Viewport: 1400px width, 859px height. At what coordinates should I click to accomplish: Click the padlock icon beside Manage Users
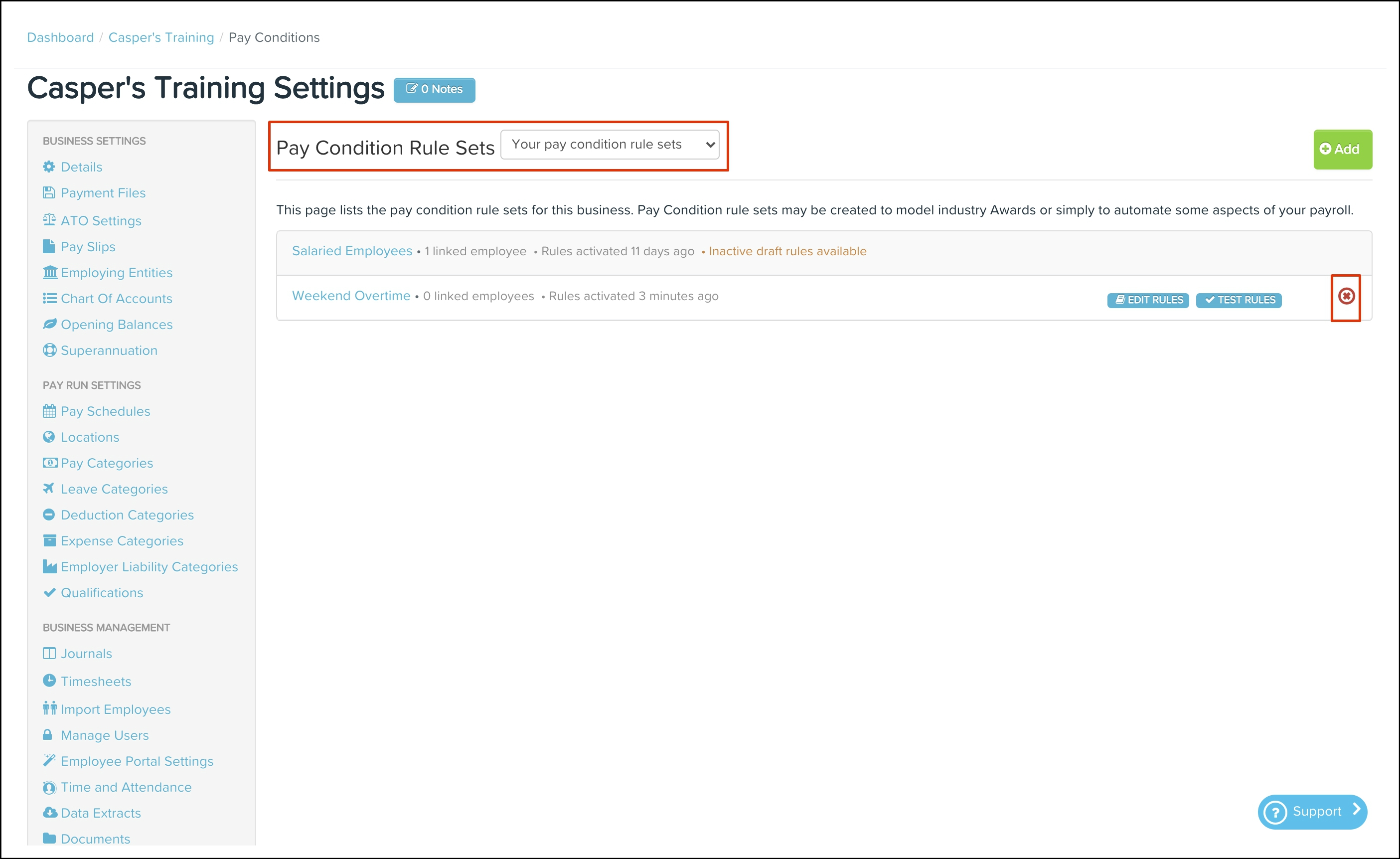[x=48, y=734]
